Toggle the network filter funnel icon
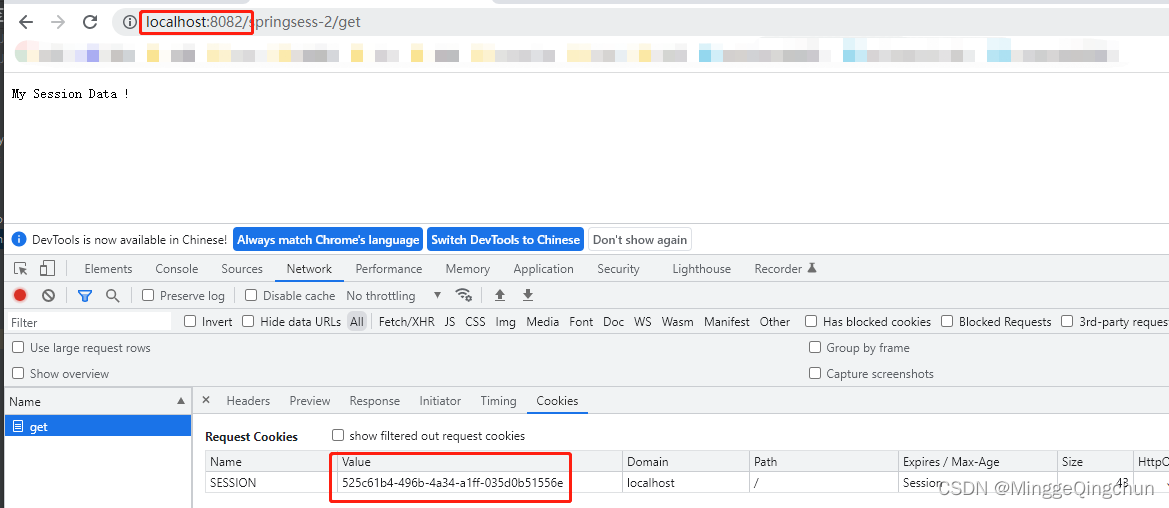The height and width of the screenshot is (508, 1169). pos(85,296)
